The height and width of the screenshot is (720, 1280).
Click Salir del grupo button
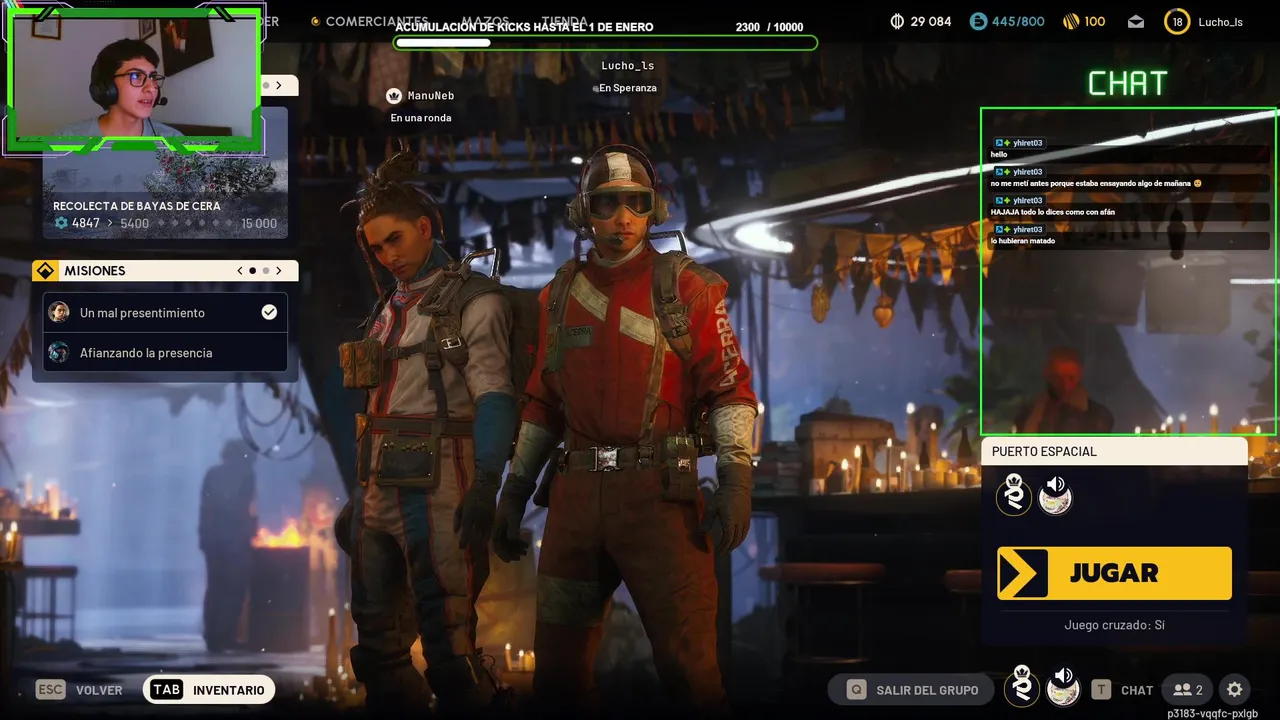click(x=911, y=689)
